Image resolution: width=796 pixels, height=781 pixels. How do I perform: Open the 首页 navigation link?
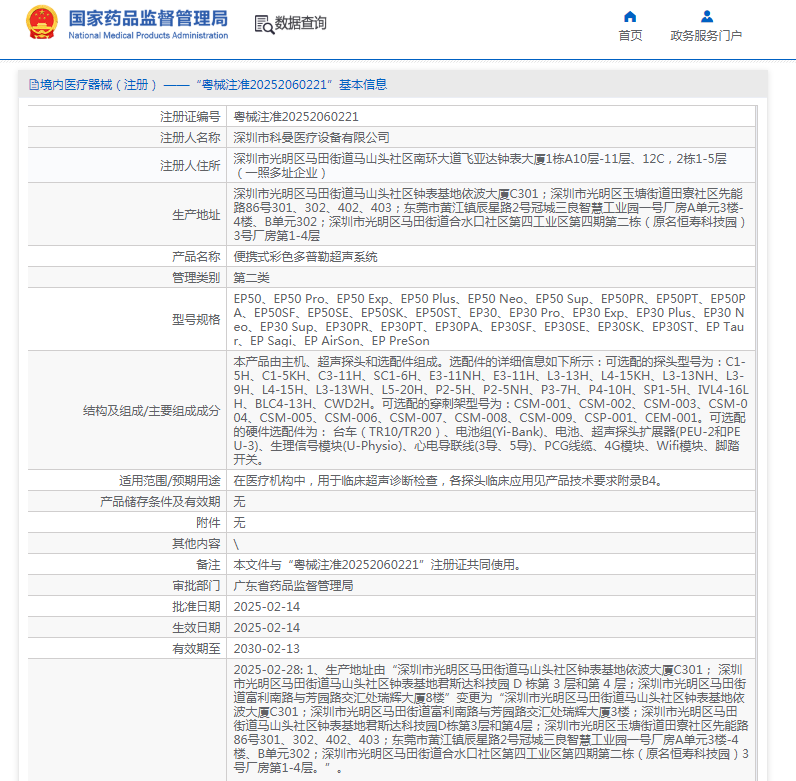pyautogui.click(x=630, y=36)
